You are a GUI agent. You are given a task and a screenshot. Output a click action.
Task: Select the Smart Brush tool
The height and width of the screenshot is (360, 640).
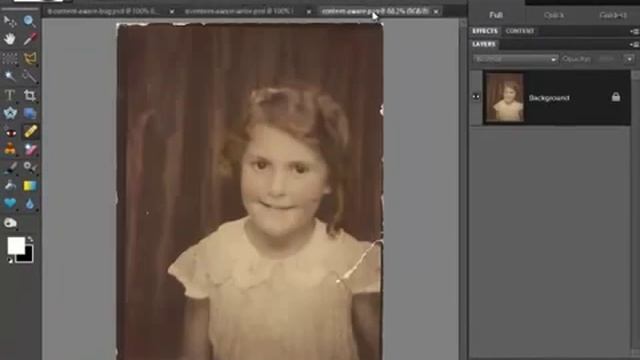[29, 167]
